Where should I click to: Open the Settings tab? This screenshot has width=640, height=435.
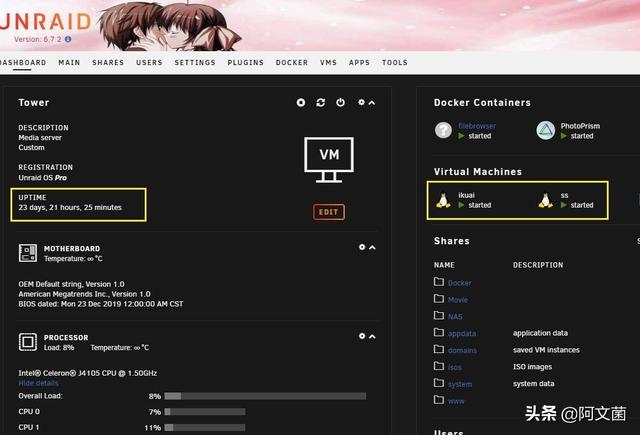tap(195, 62)
